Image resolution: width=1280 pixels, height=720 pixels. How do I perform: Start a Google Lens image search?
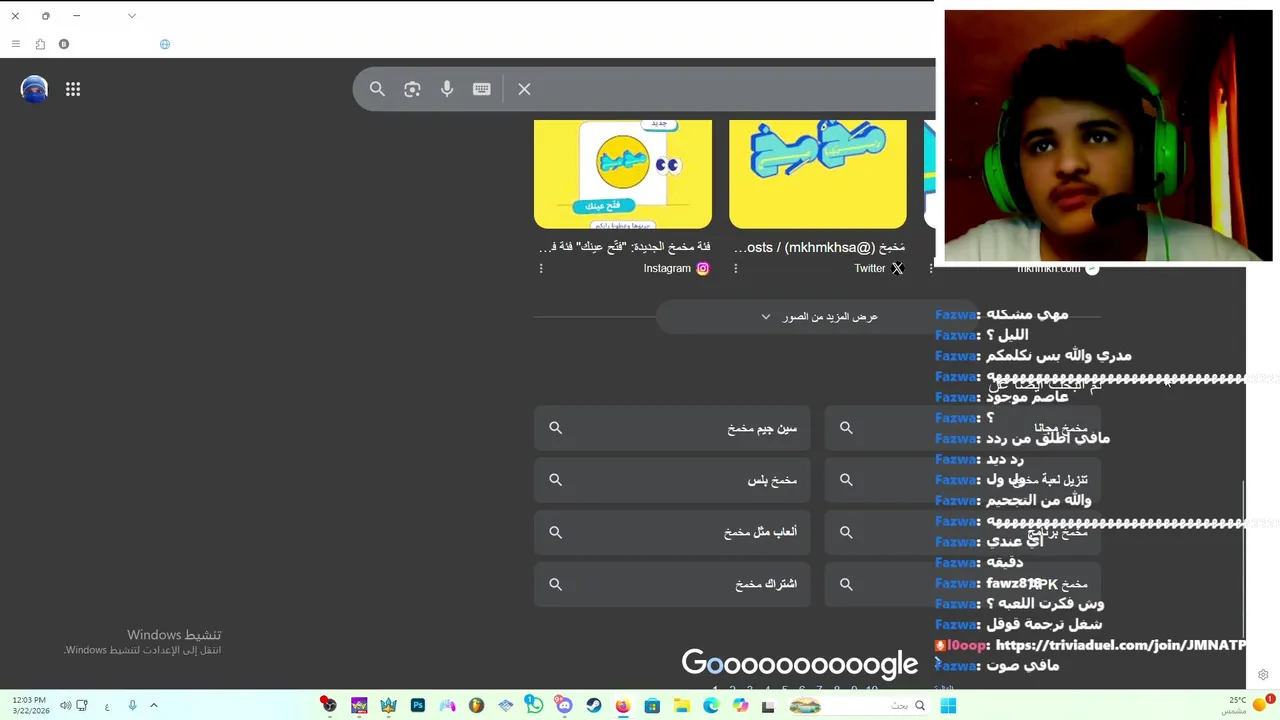tap(412, 89)
